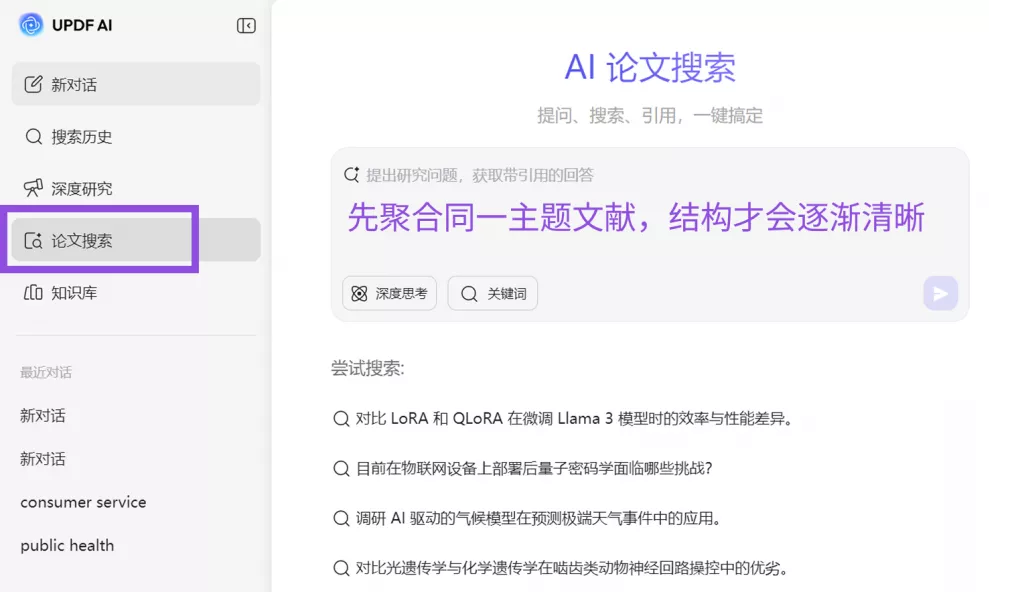Screen dimensions: 1024x592
Task: Open 搜索历史 via its magnifier icon
Action: coord(33,137)
